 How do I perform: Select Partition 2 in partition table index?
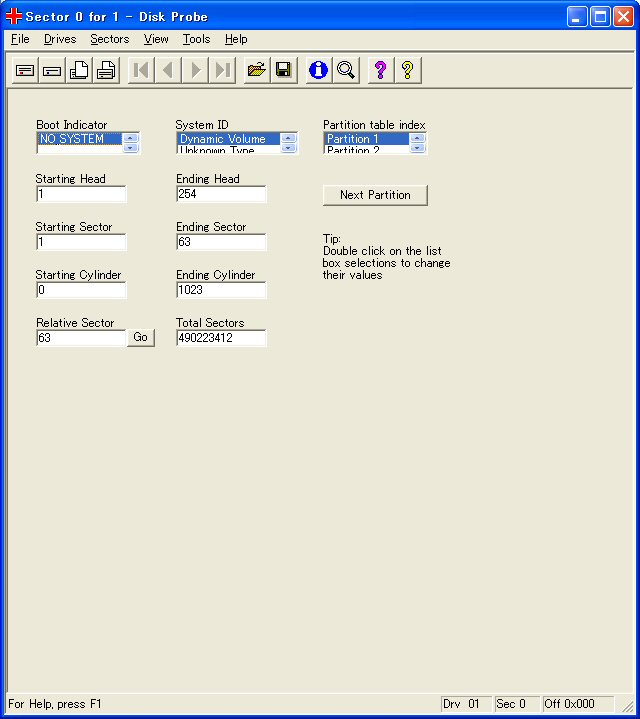click(366, 149)
